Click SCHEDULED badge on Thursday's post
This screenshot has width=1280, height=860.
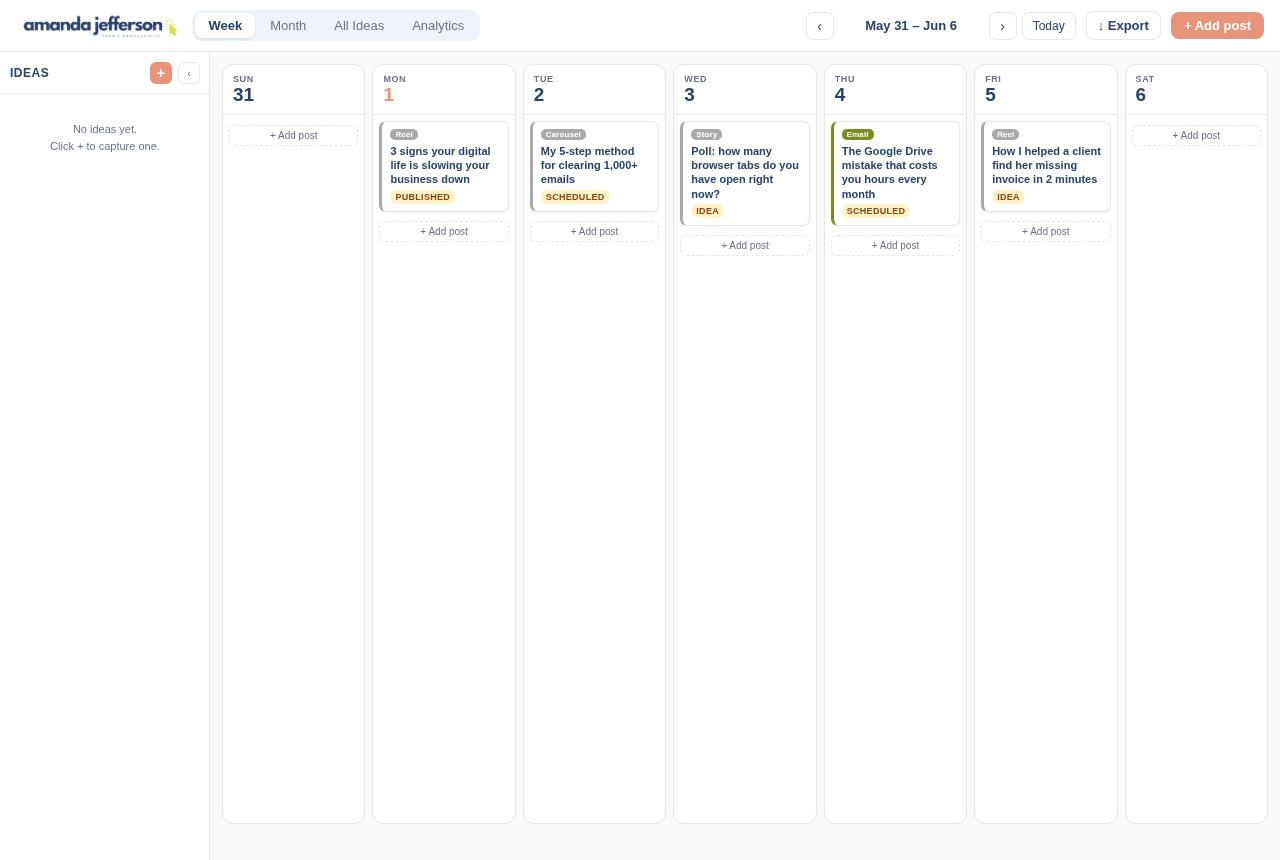point(876,211)
